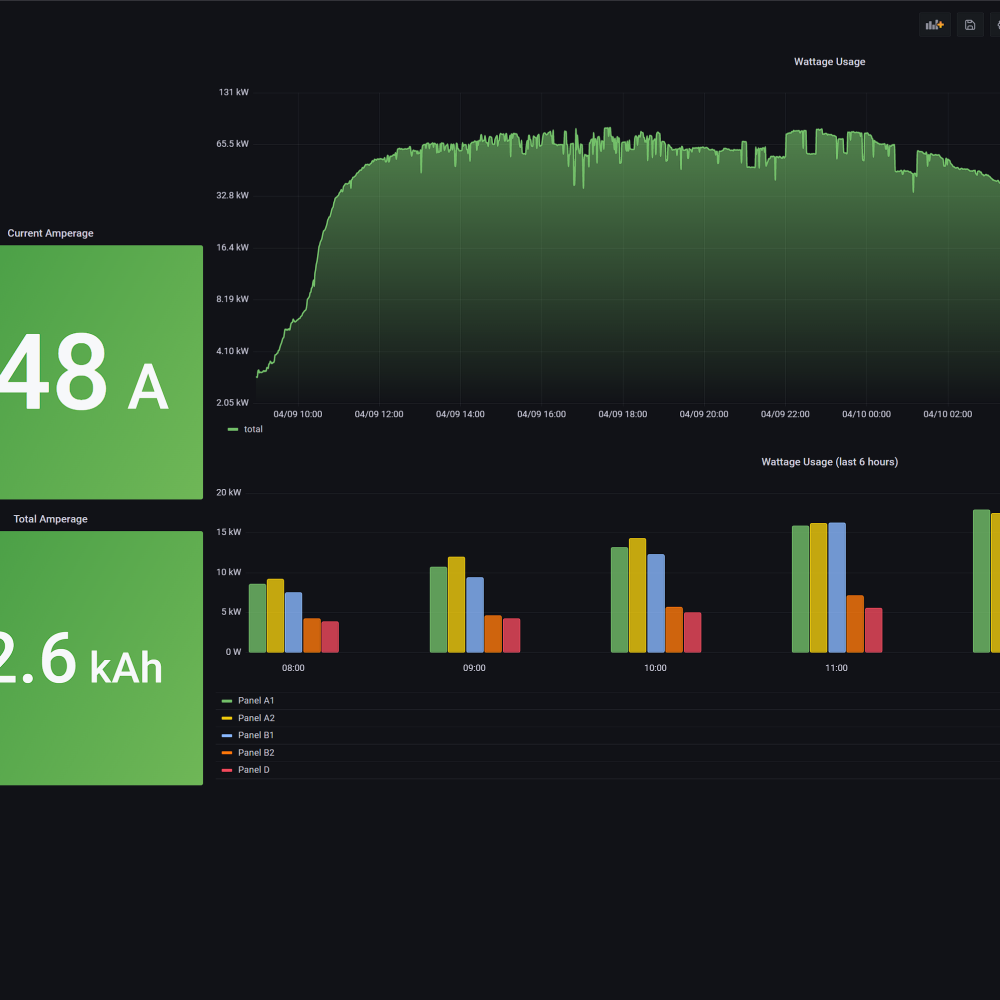The height and width of the screenshot is (1000, 1000).
Task: Click the Add panel icon
Action: coord(934,25)
